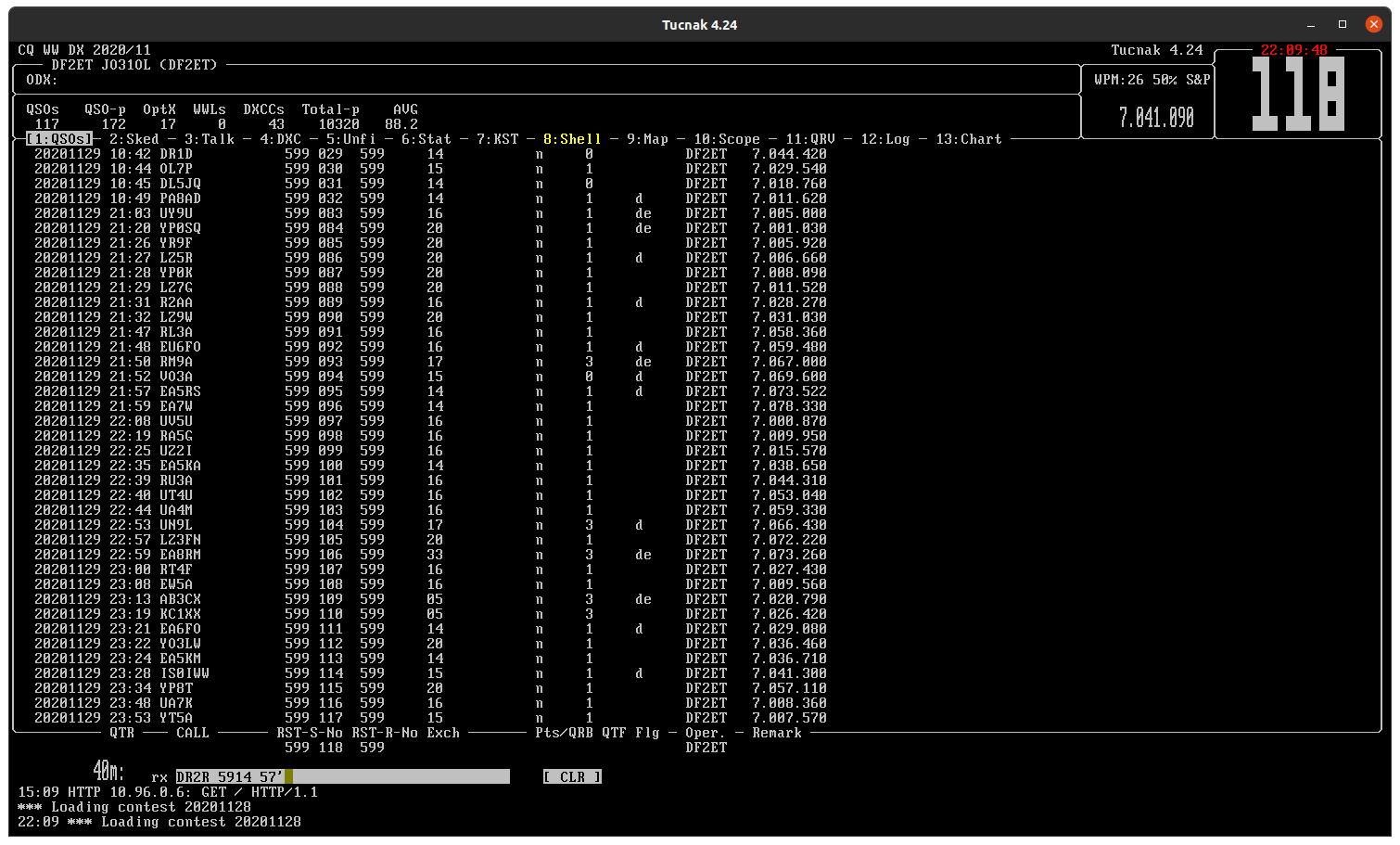
Task: Click the HTTP 10.96.0.6 log line
Action: coord(168,792)
